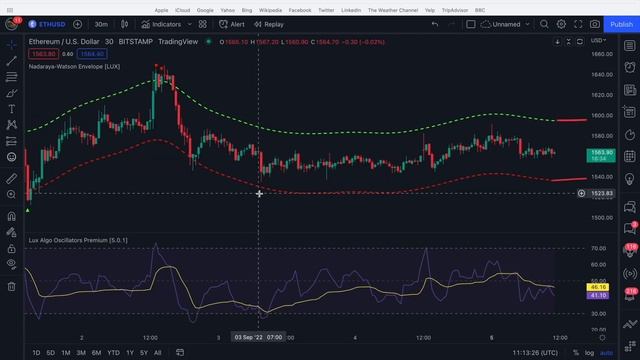Image resolution: width=640 pixels, height=360 pixels.
Task: Select the ruler measure tool
Action: point(11,178)
